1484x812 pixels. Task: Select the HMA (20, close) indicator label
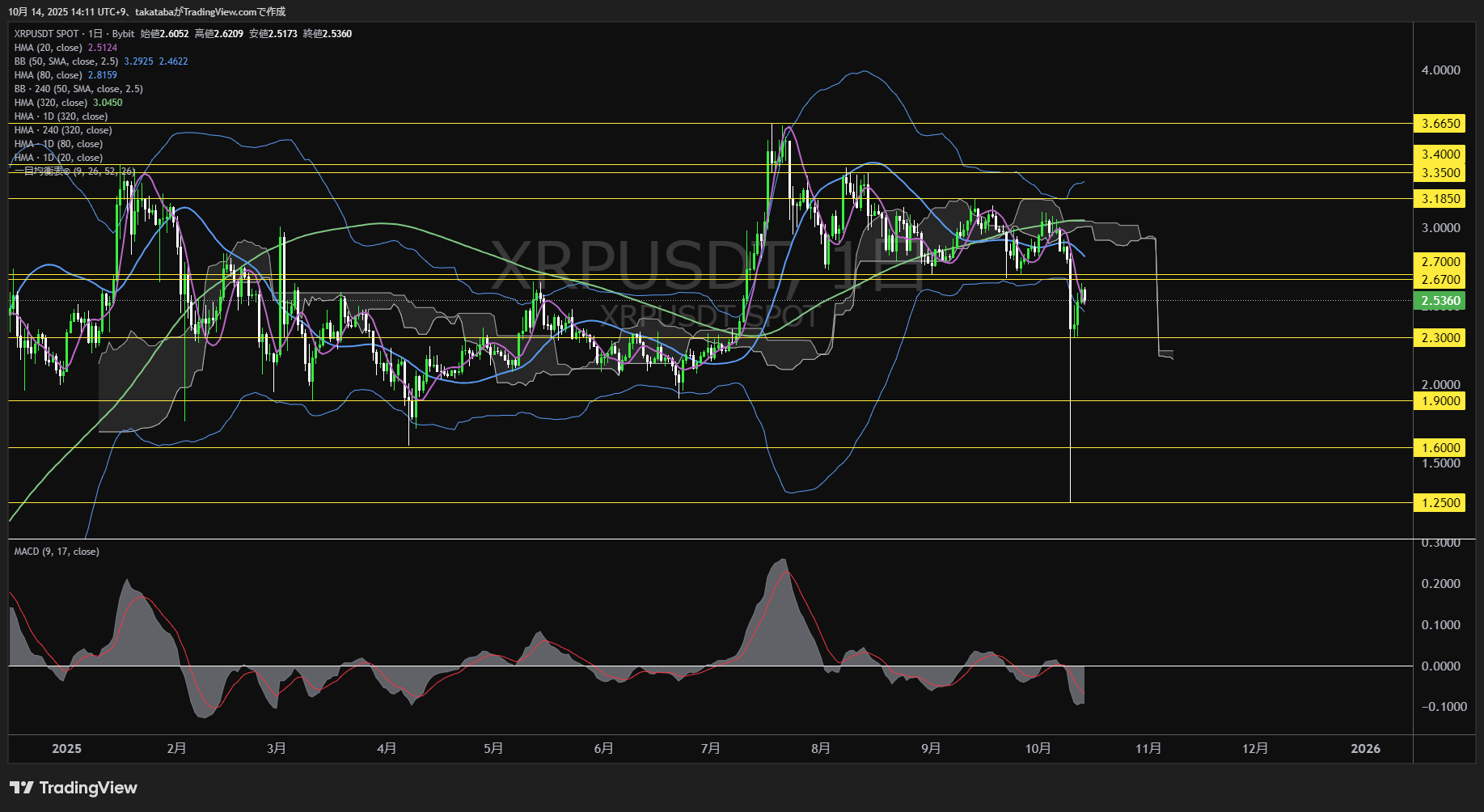[x=48, y=48]
